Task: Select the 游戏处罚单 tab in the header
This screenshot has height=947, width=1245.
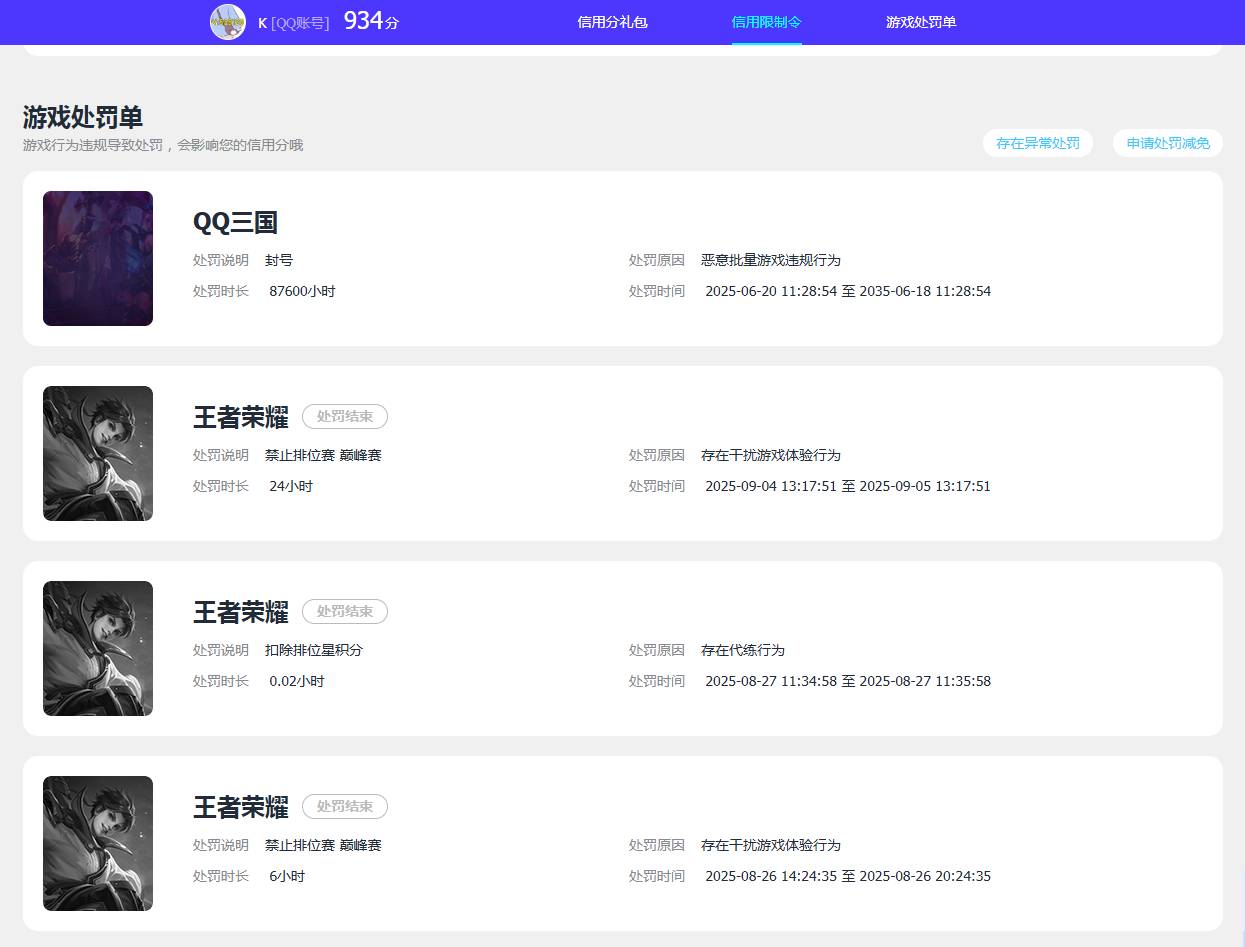Action: 920,22
